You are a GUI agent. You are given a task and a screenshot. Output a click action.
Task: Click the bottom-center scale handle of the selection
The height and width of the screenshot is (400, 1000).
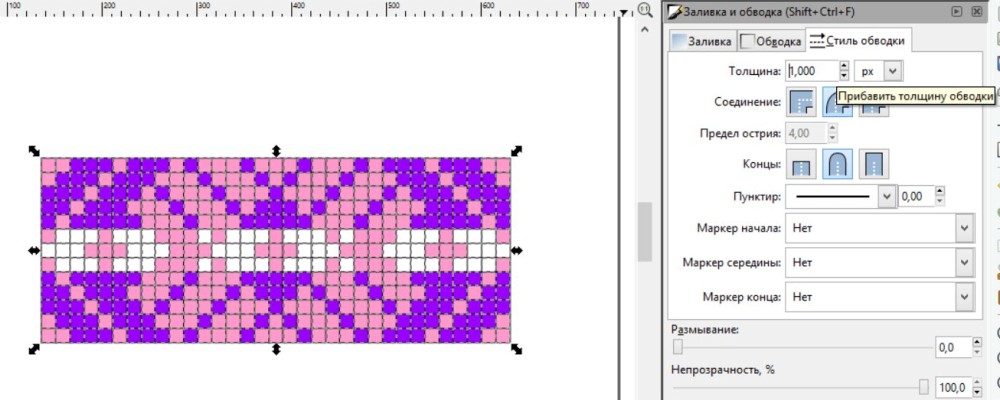[276, 350]
